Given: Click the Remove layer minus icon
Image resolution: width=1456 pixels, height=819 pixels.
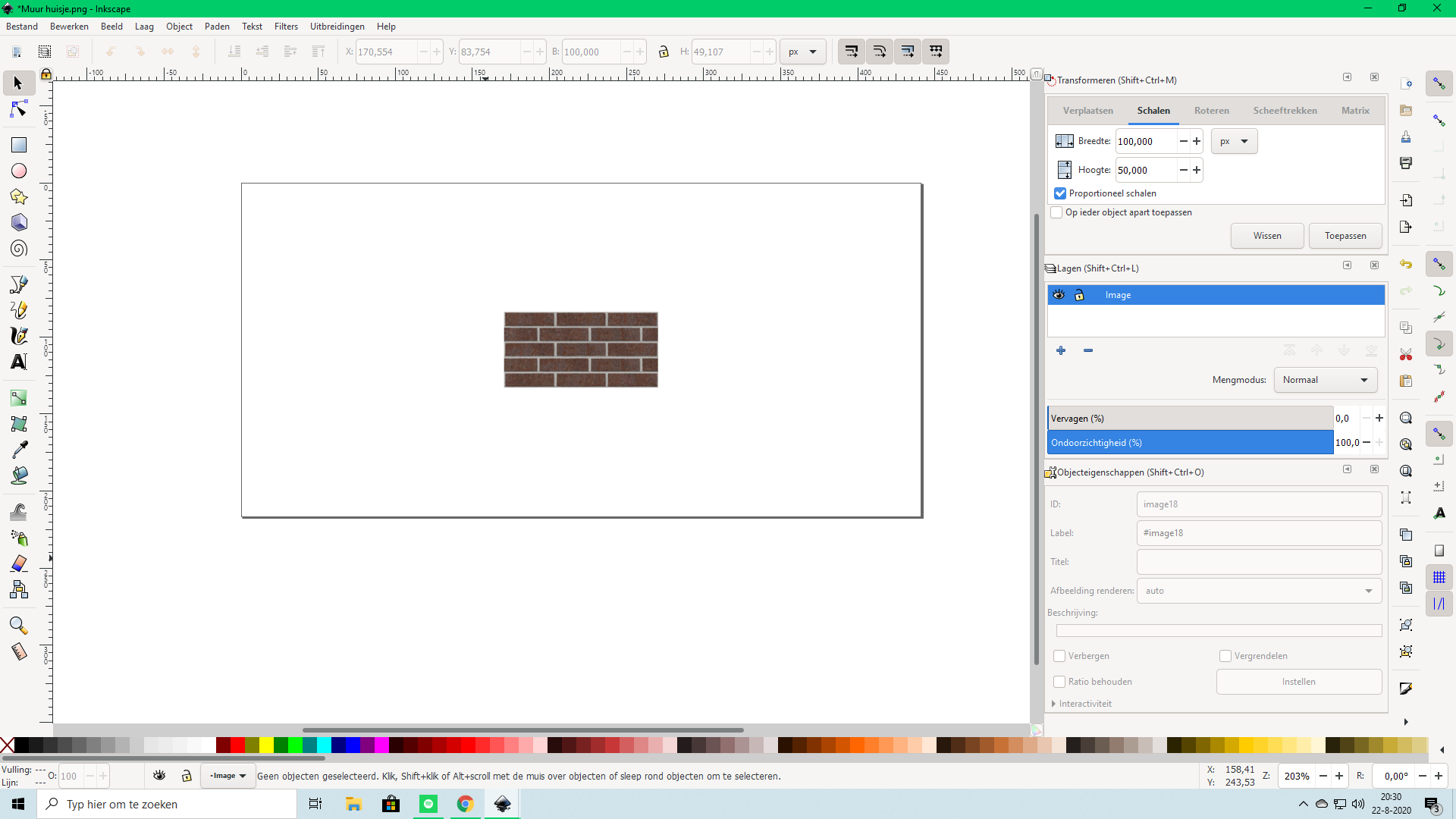Looking at the screenshot, I should click(1088, 350).
